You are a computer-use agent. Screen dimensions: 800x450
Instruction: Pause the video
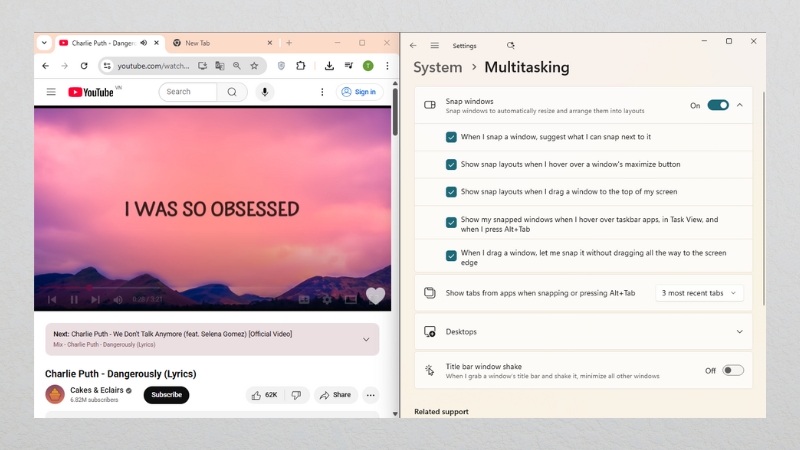pyautogui.click(x=74, y=299)
